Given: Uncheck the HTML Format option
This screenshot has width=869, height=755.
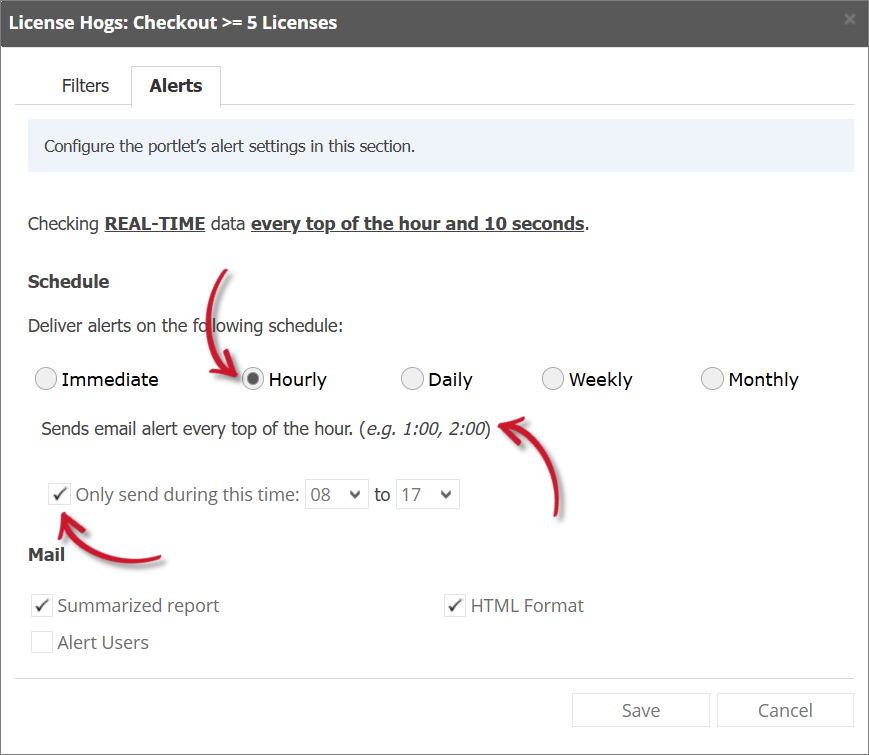Looking at the screenshot, I should coord(455,605).
